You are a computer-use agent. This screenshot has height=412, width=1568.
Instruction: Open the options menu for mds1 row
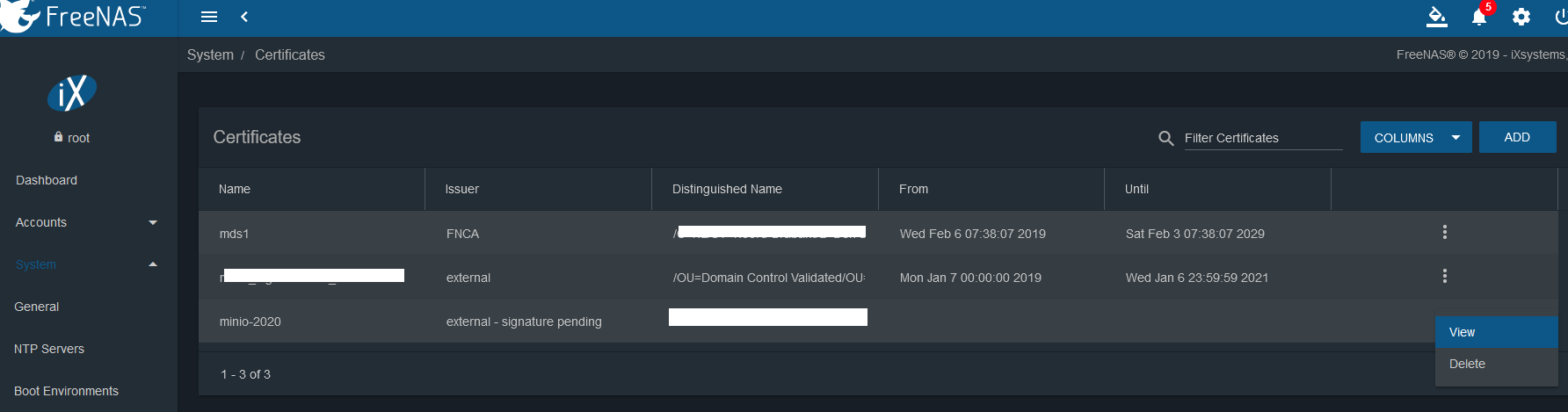pos(1444,232)
